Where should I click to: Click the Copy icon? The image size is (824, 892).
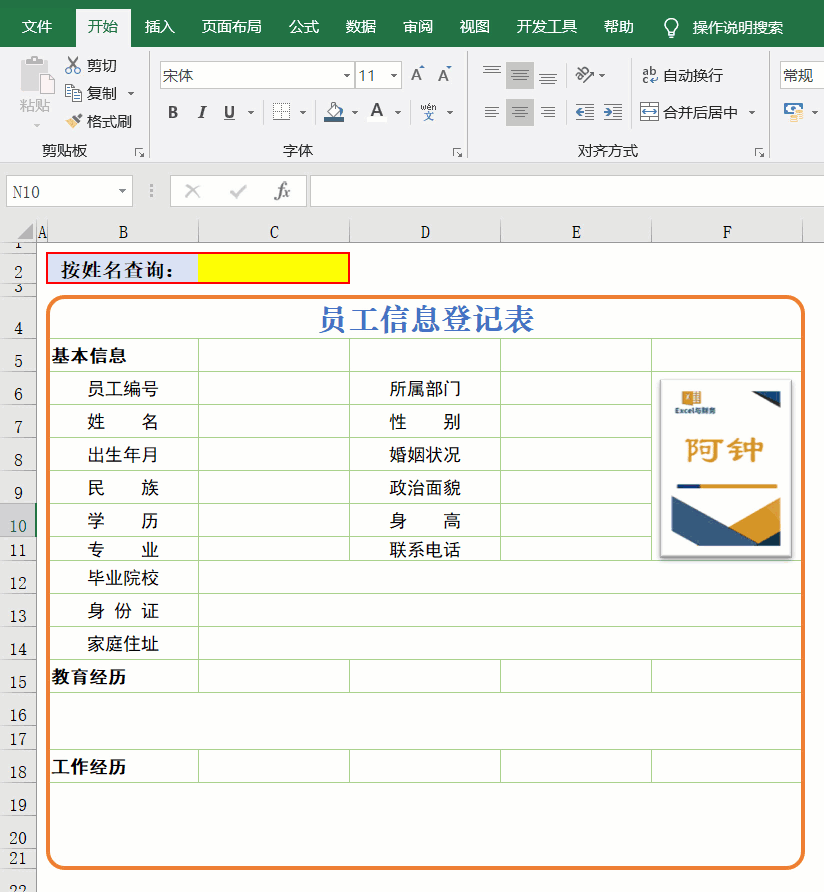[x=73, y=93]
